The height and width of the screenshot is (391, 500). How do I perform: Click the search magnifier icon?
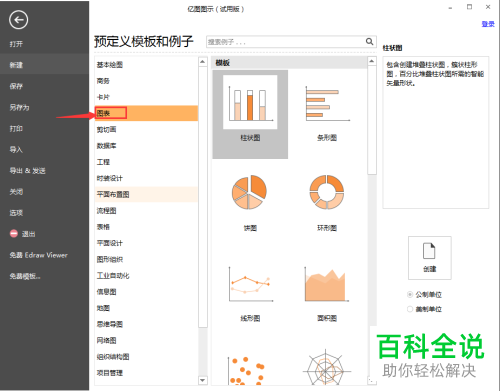pyautogui.click(x=369, y=42)
